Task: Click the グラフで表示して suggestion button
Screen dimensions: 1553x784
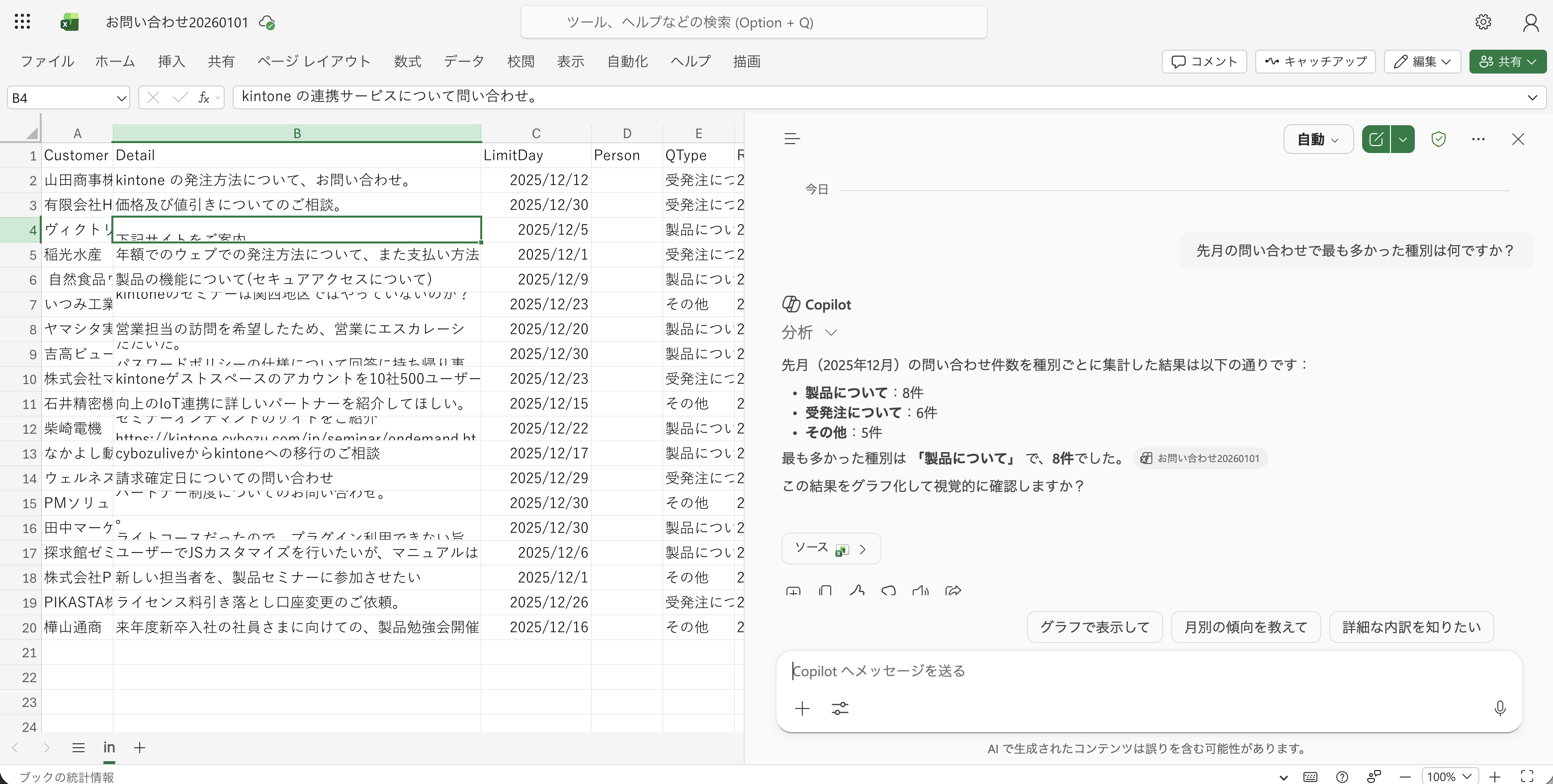Action: (1095, 627)
